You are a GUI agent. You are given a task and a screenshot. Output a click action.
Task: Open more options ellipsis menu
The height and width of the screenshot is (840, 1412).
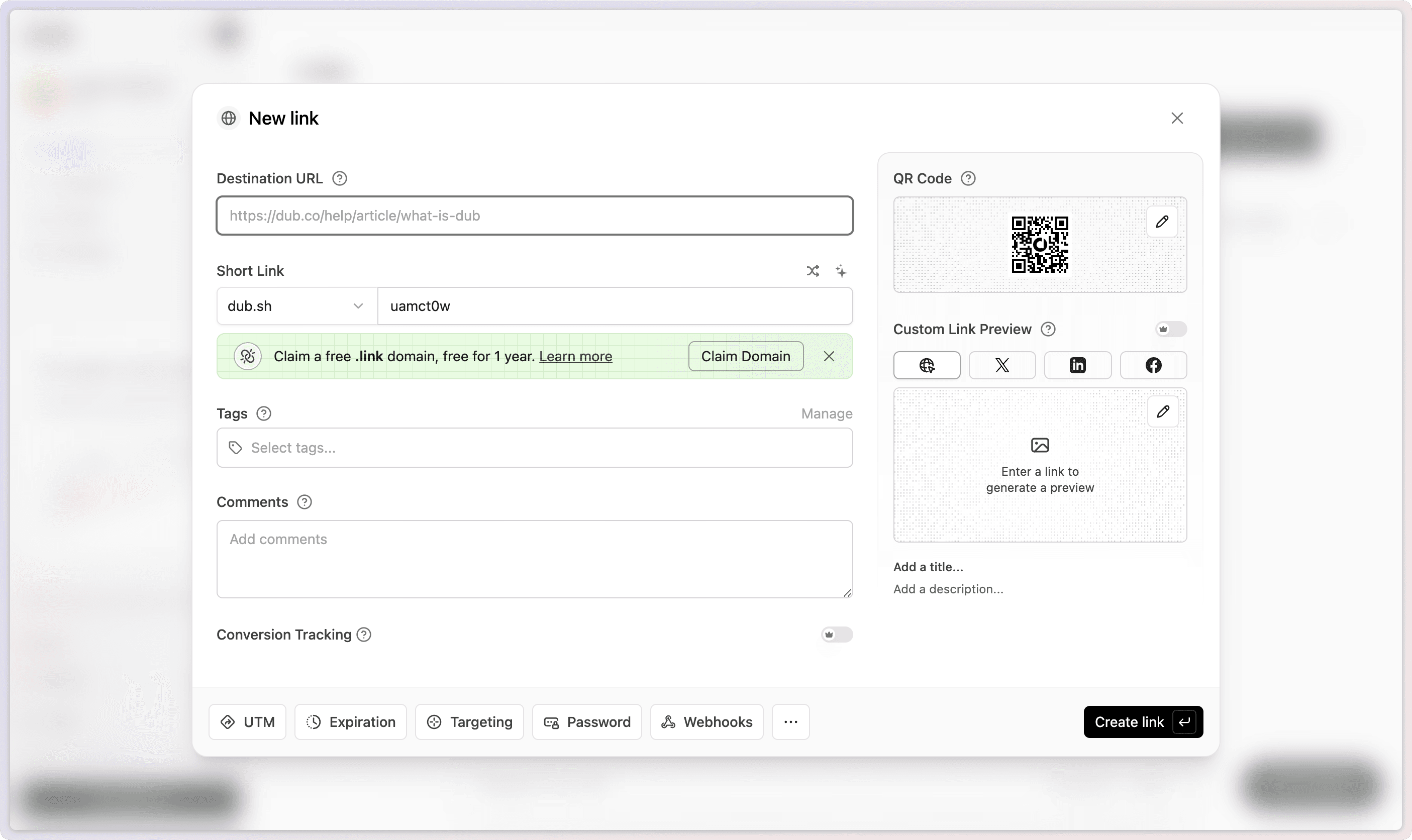[790, 722]
